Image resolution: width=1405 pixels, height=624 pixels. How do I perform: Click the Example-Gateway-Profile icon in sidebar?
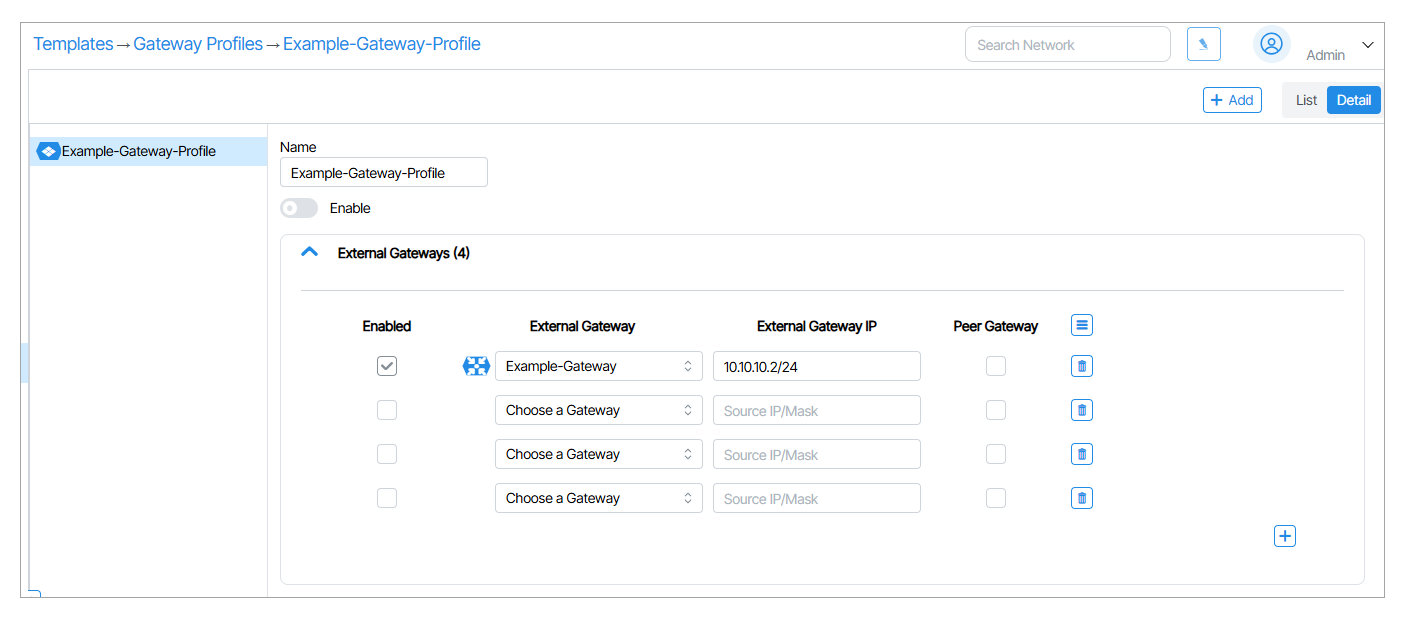[47, 152]
